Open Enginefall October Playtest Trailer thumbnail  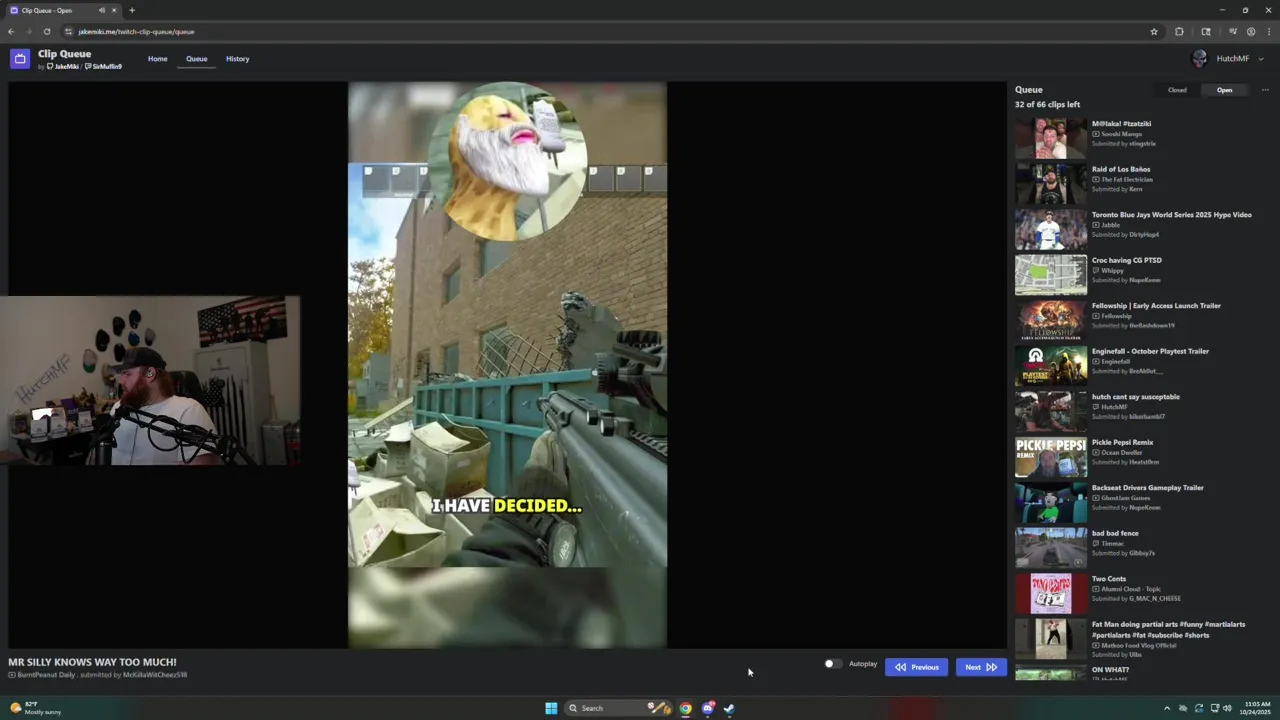(1051, 366)
